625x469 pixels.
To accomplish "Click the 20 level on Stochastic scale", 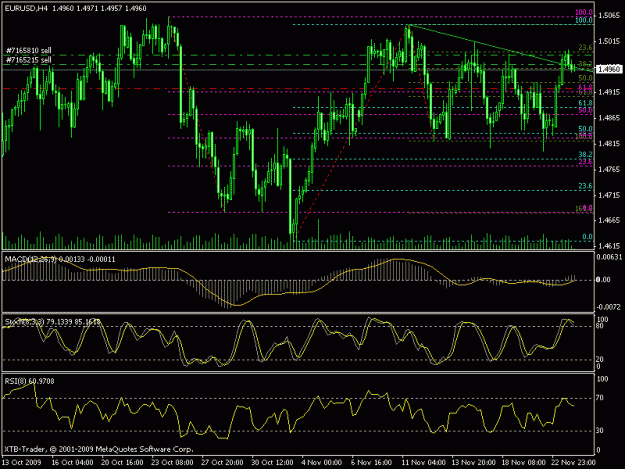I will click(x=599, y=359).
